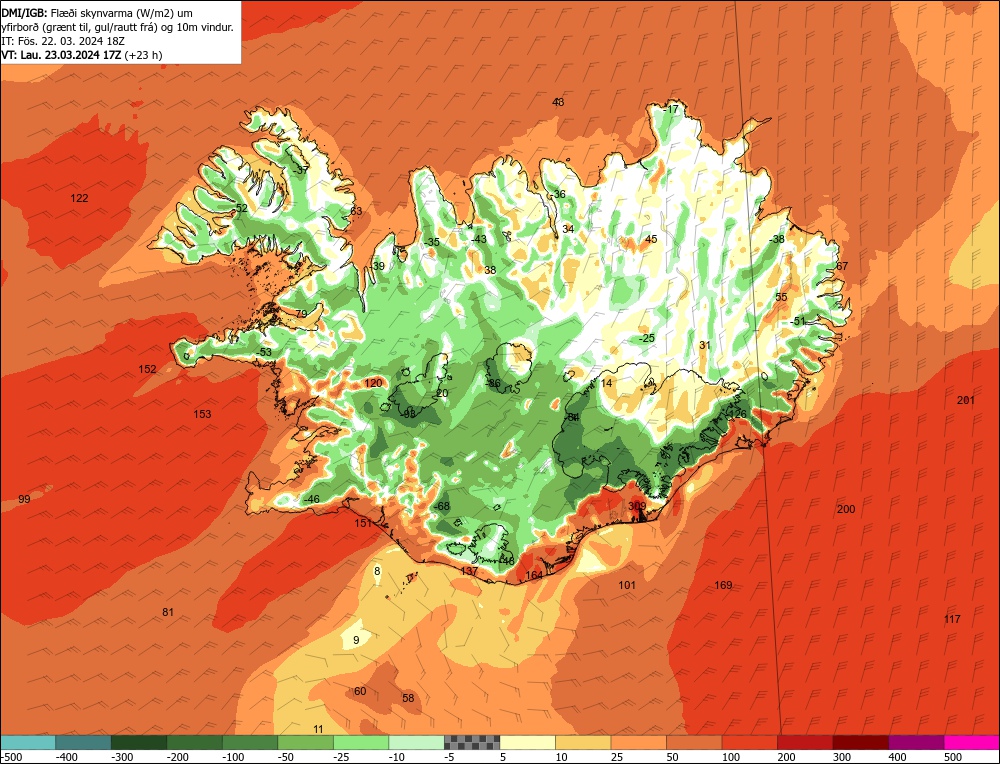
Task: Click the 101 value south of Iceland
Action: (627, 585)
